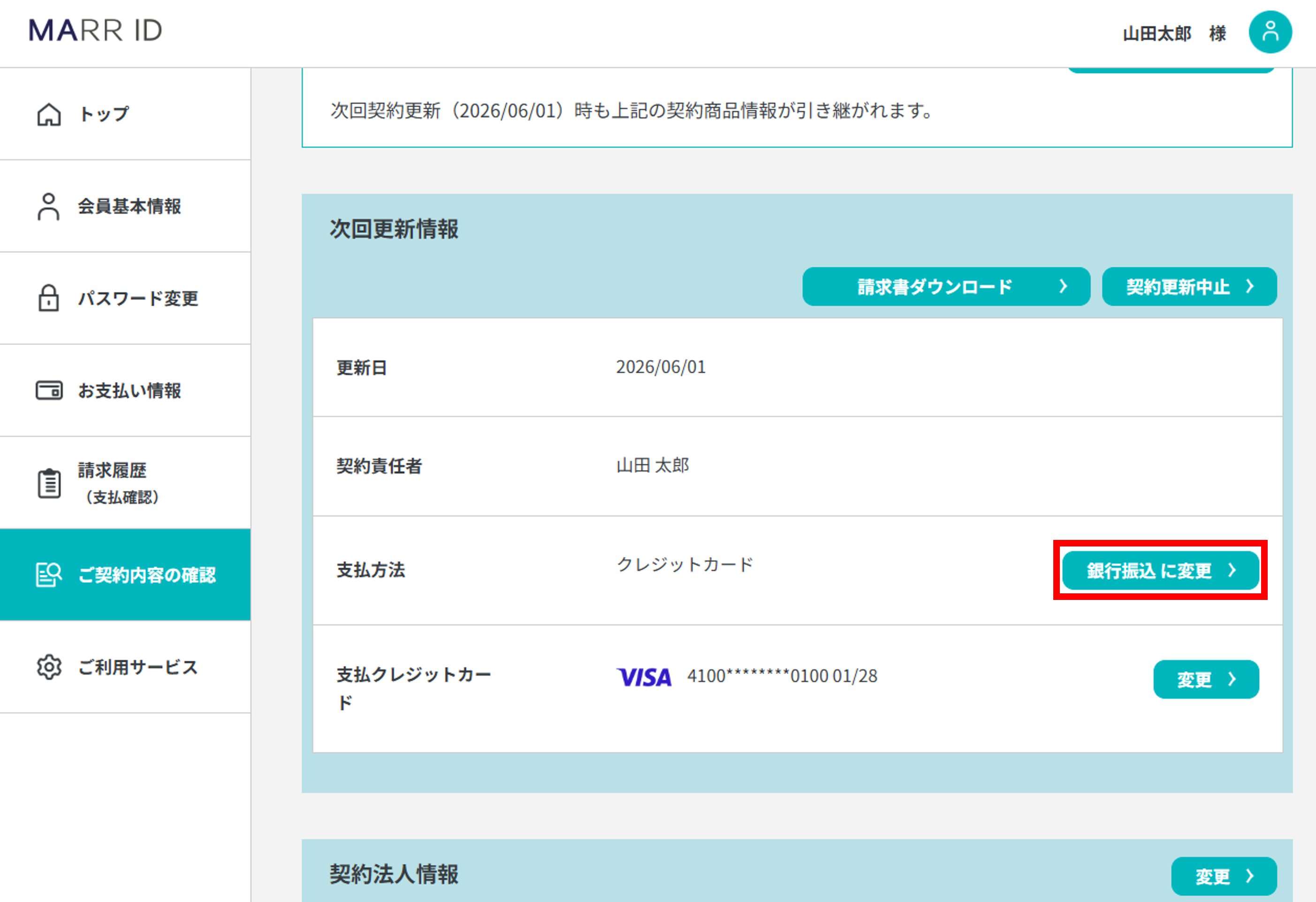The height and width of the screenshot is (902, 1316).
Task: Click the person icon beside 会員基本情報
Action: coord(49,207)
